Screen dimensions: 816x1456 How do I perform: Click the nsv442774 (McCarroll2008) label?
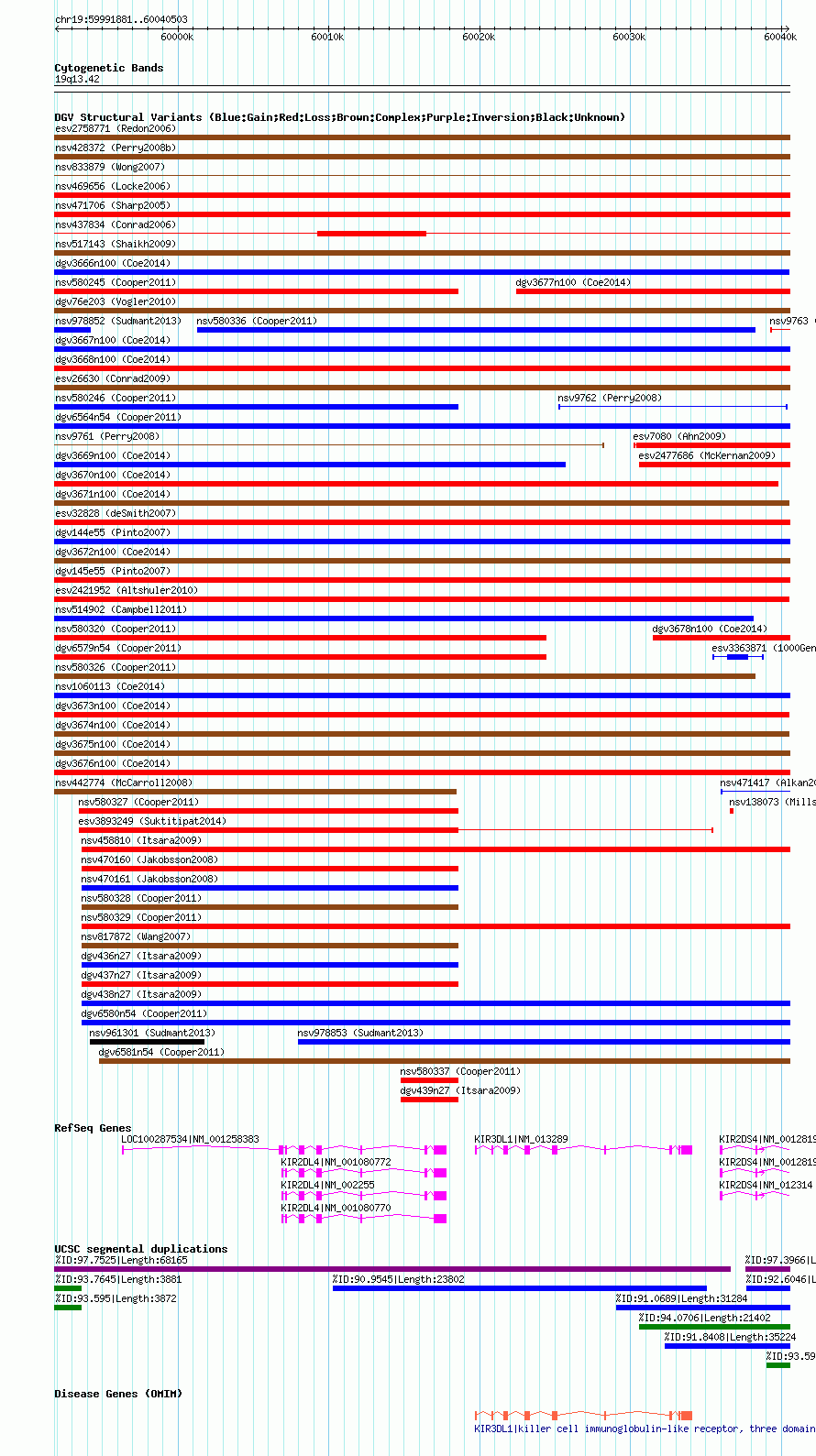pos(123,783)
